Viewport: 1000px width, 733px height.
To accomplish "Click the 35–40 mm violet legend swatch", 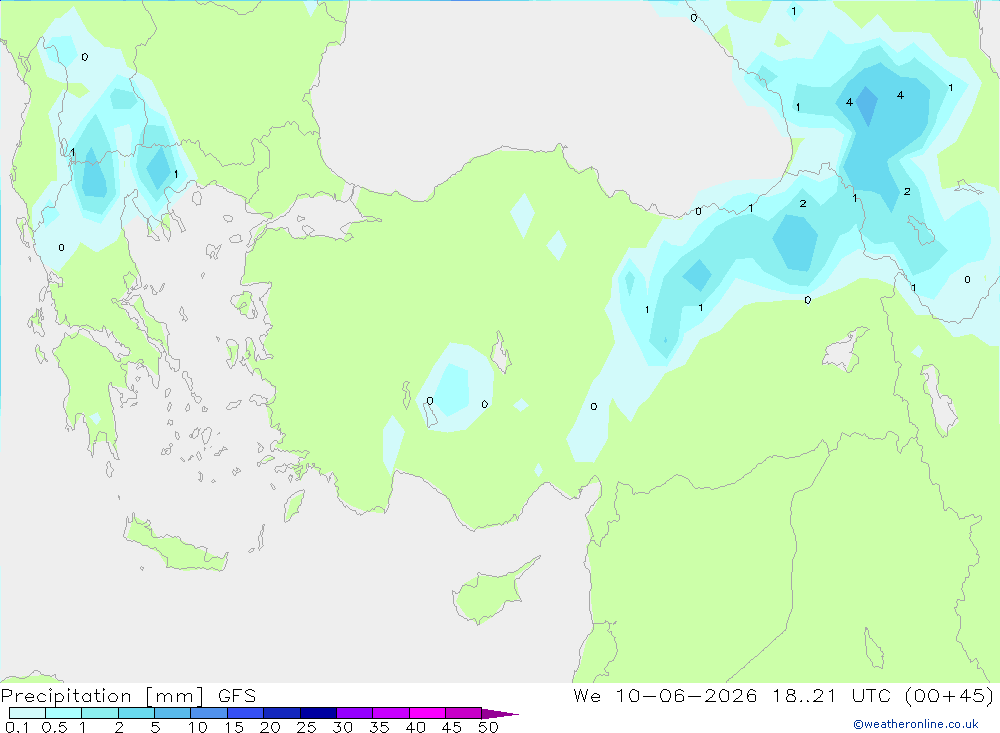I will [x=391, y=713].
